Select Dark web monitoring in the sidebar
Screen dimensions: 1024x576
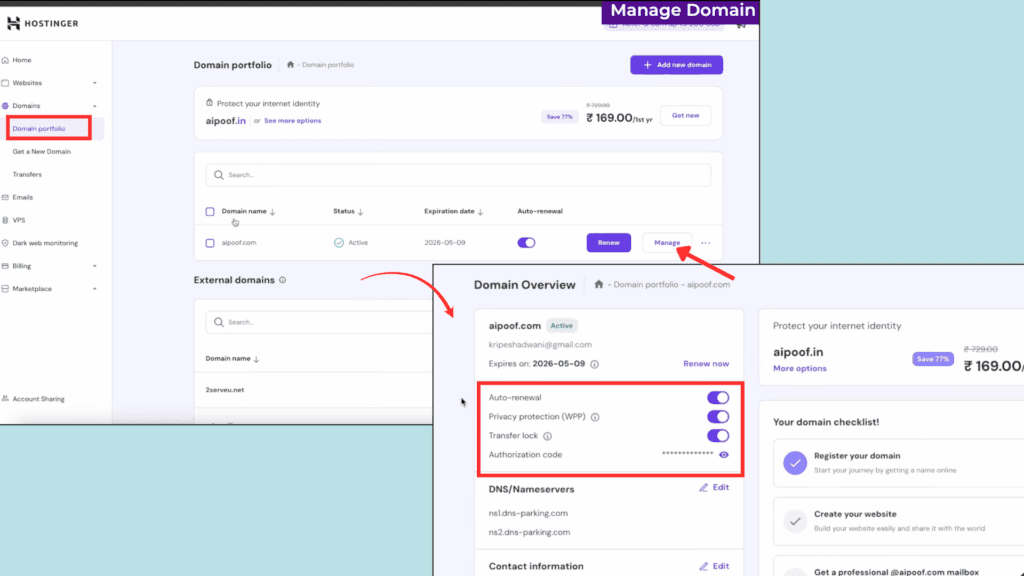[45, 243]
